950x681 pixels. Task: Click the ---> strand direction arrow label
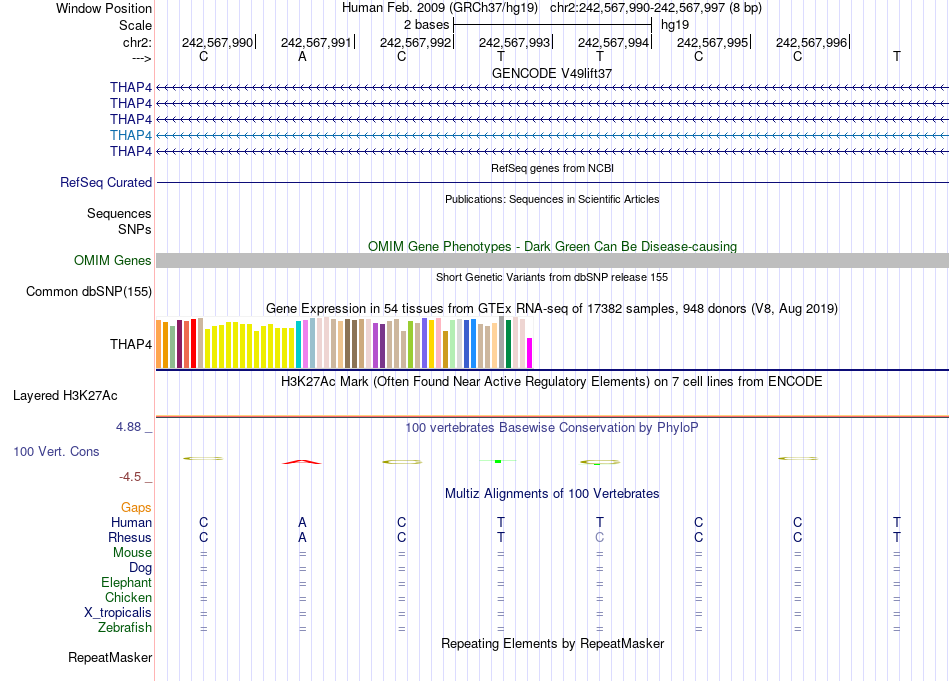click(x=142, y=58)
